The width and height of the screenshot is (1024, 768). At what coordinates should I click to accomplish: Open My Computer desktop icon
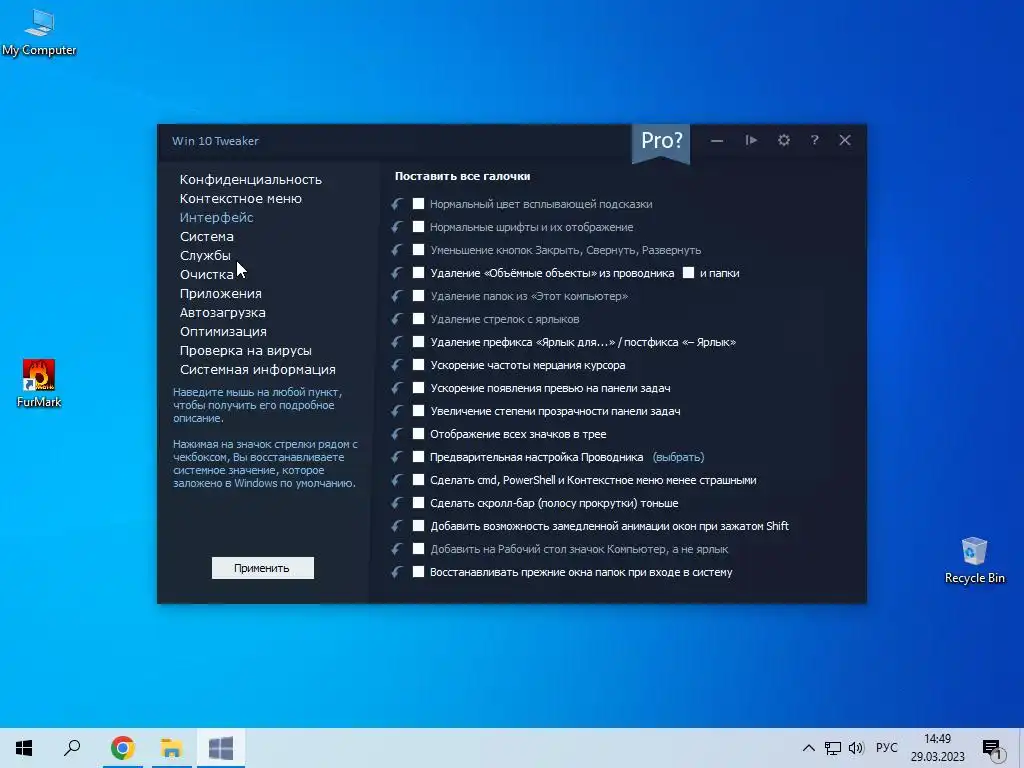click(x=39, y=33)
